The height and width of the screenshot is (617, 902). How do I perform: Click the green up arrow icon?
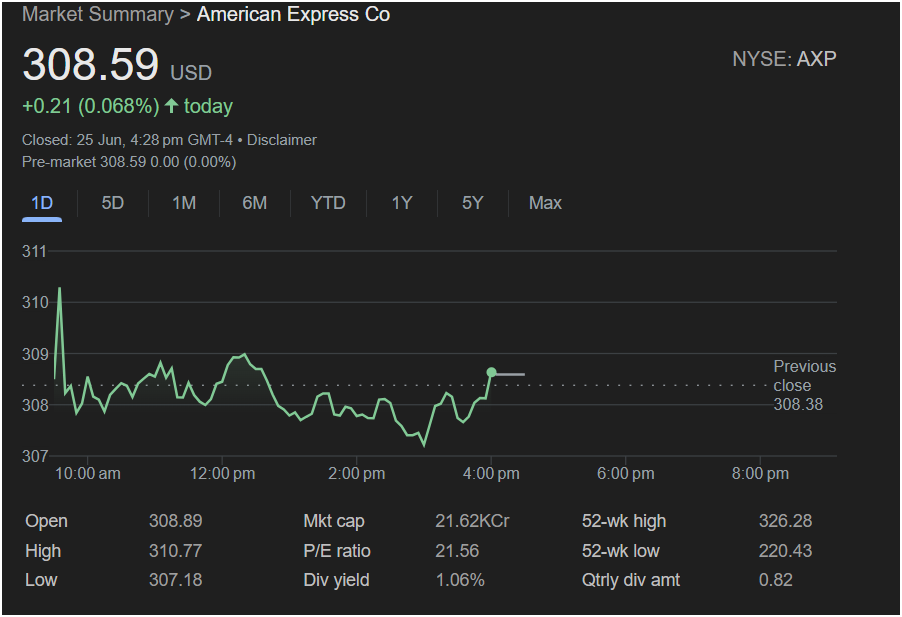point(171,105)
